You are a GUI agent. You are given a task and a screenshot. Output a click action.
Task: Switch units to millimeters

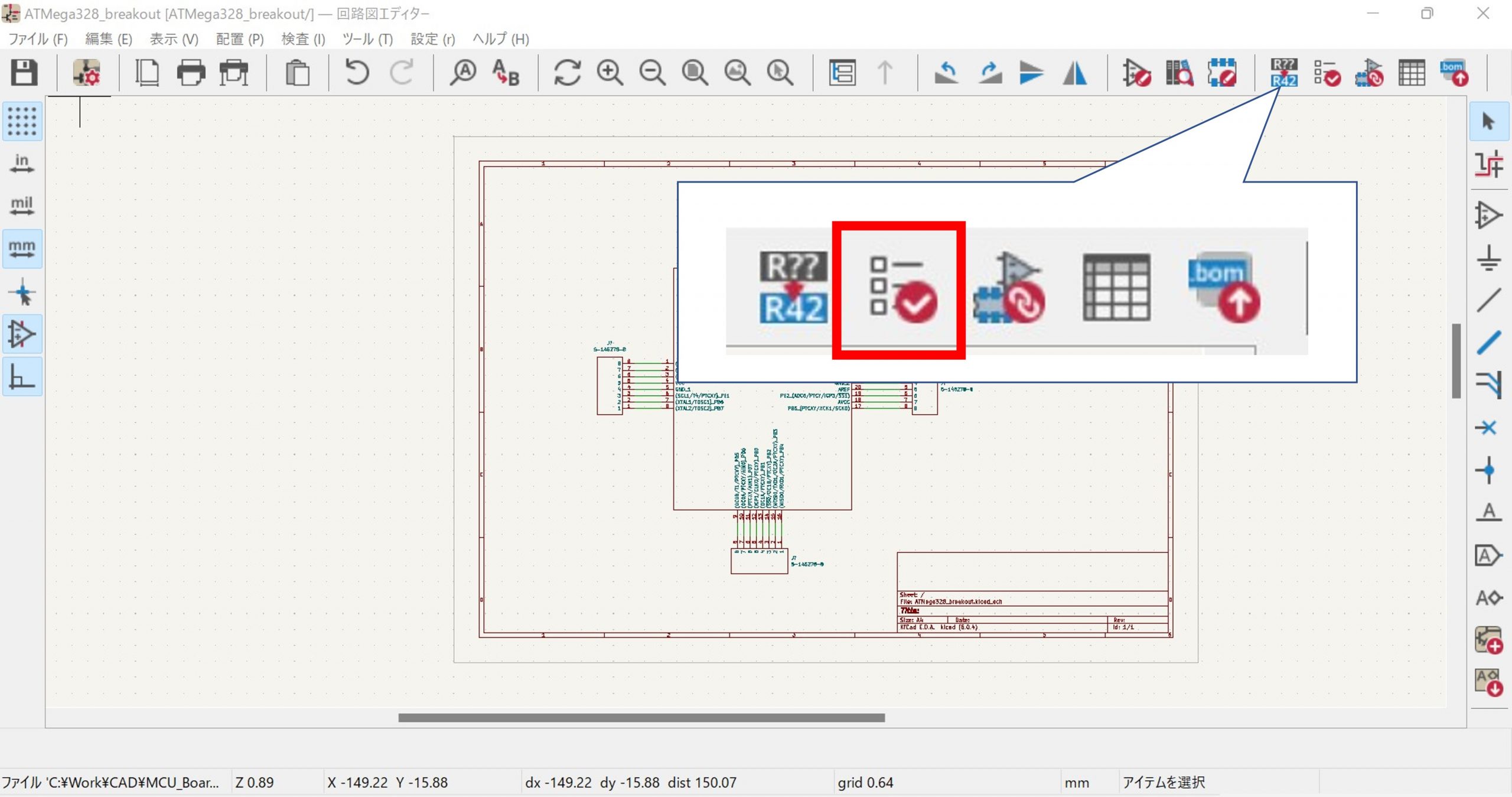tap(22, 249)
